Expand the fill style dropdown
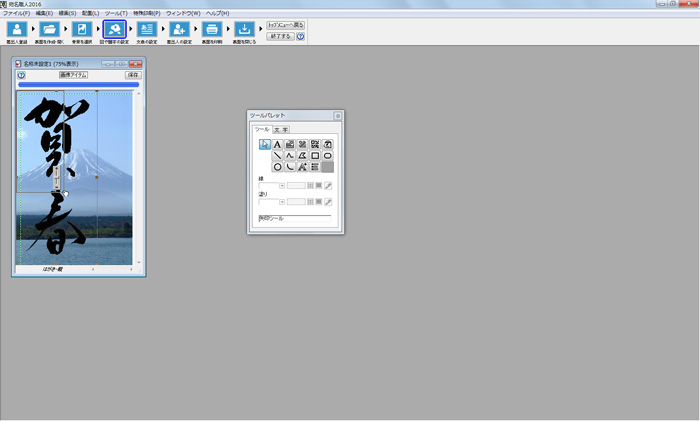Viewport: 700px width, 421px height. pos(282,202)
